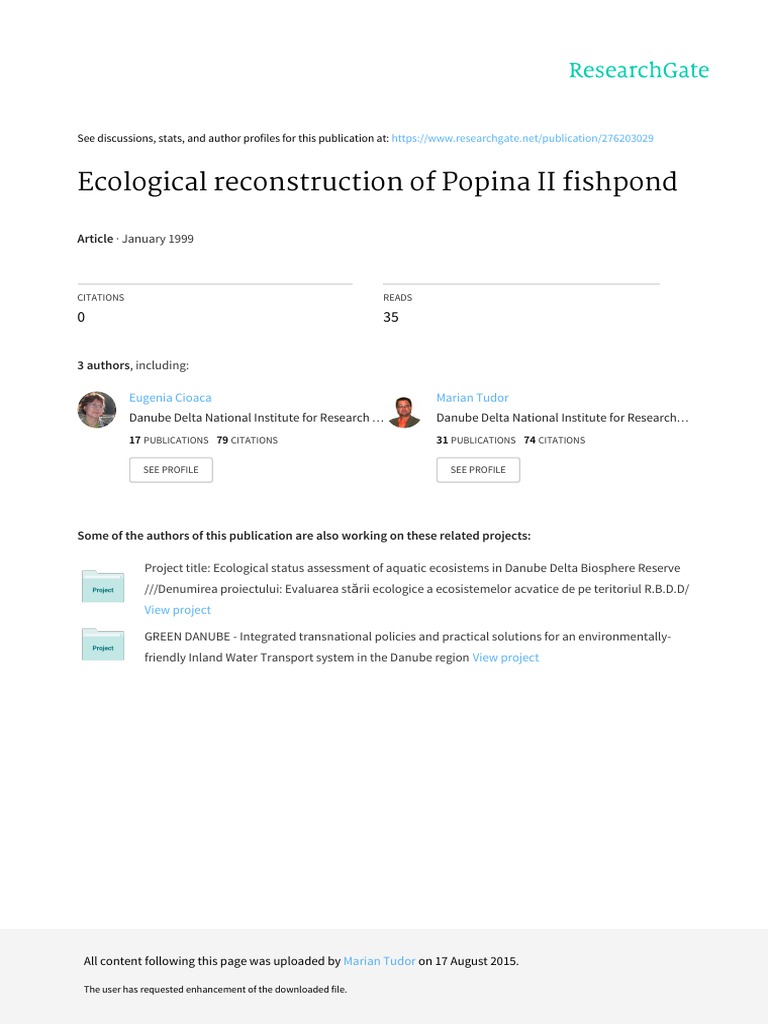Screen dimensions: 768x1024
Task: Click the Reads count value 35
Action: pyautogui.click(x=391, y=317)
